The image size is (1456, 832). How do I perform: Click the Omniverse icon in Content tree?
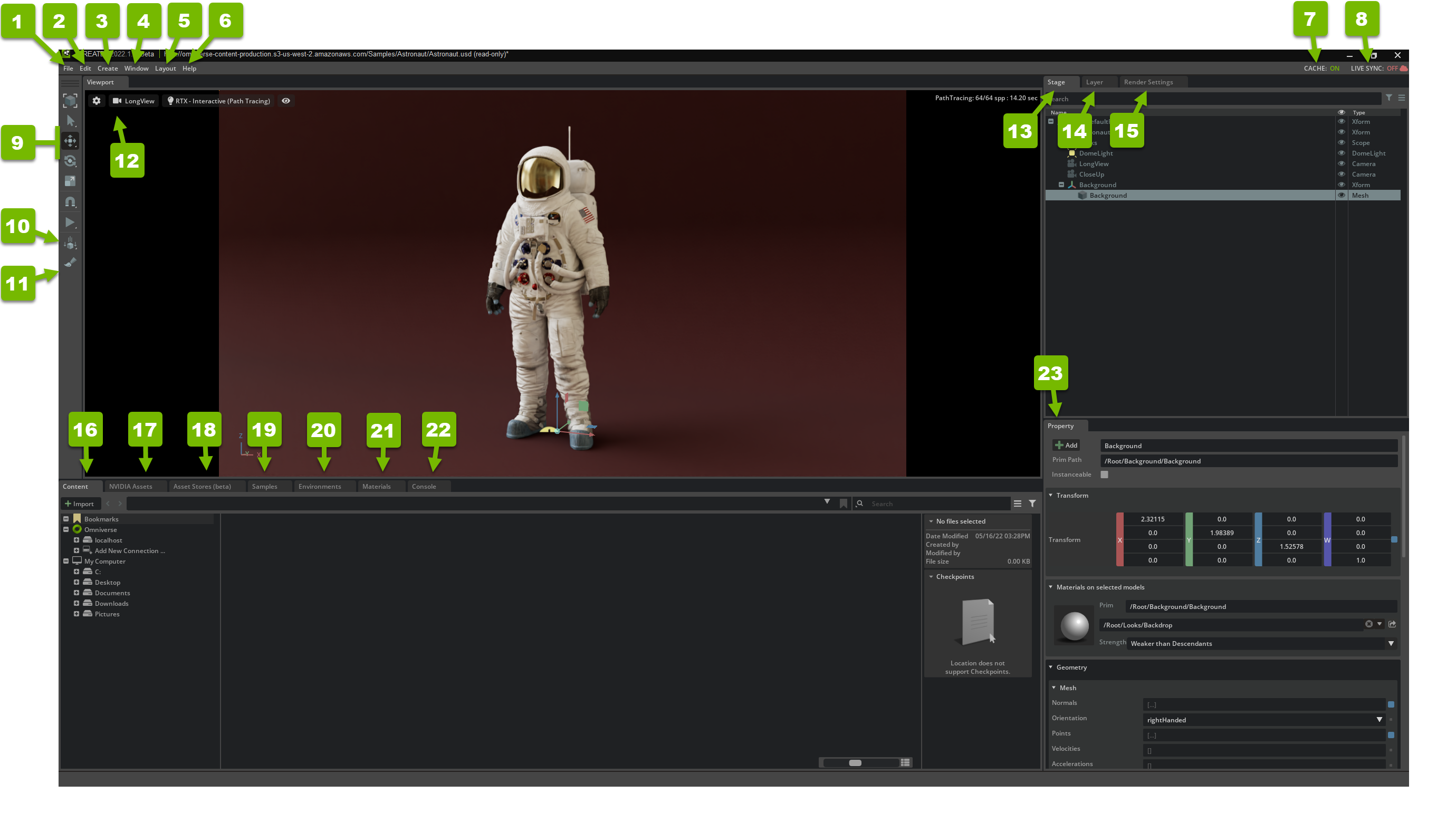(x=77, y=530)
